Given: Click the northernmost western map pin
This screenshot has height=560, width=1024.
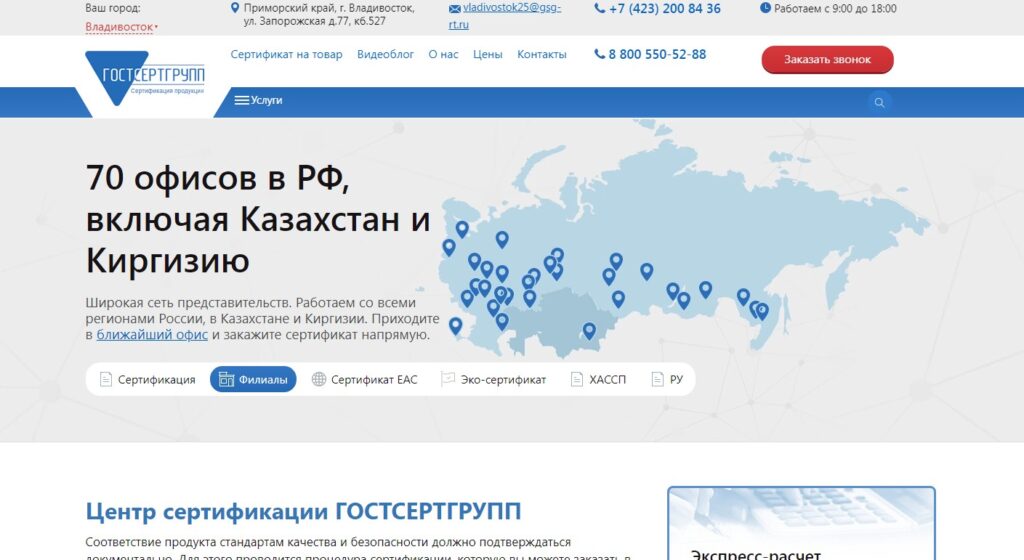Looking at the screenshot, I should pos(462,229).
